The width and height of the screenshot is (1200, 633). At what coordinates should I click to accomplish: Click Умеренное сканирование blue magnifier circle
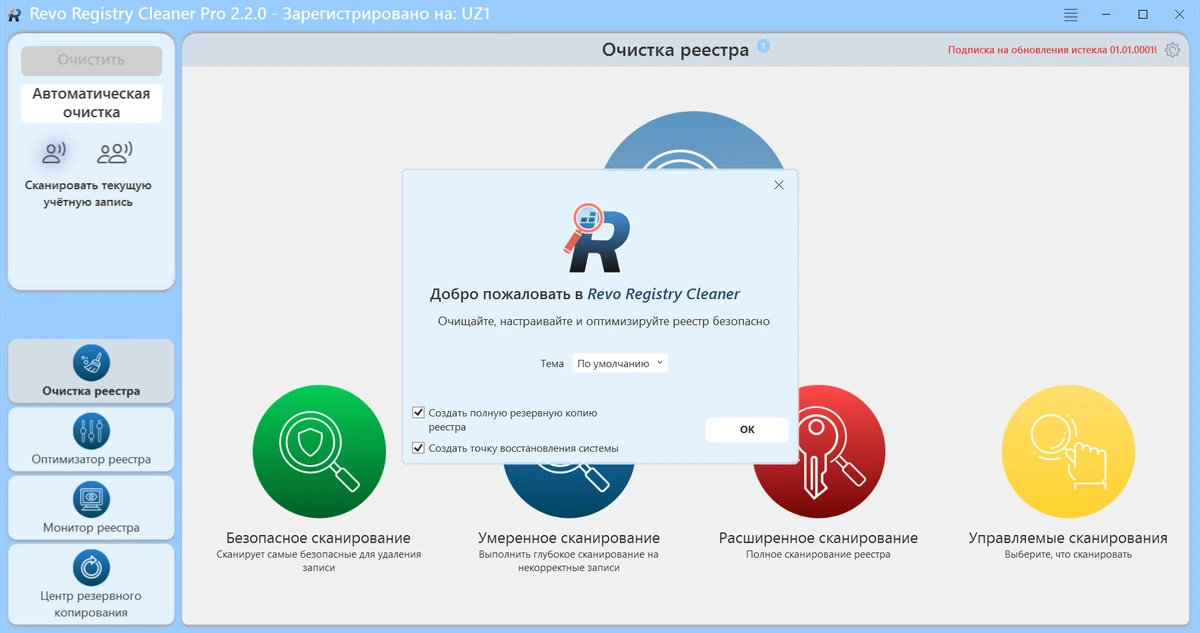569,490
